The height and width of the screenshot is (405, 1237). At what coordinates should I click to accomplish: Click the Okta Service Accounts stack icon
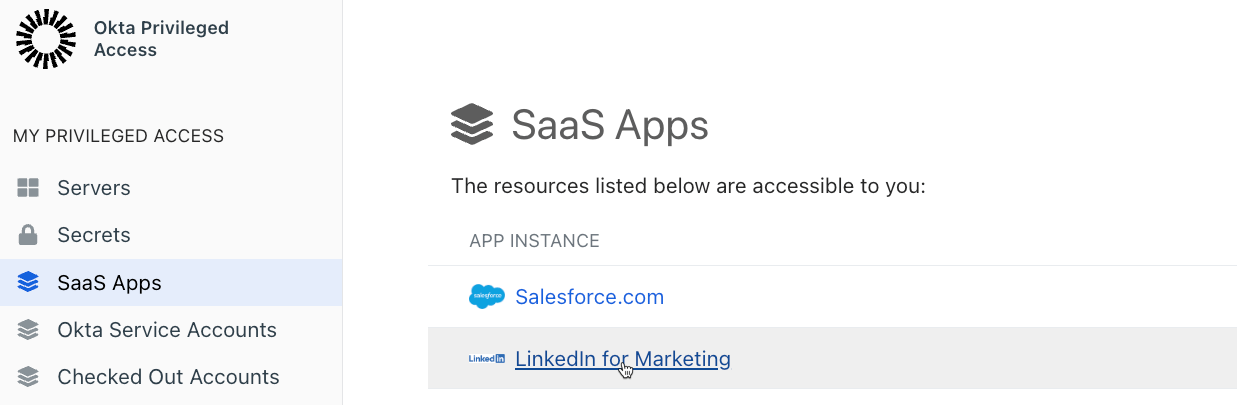[x=28, y=330]
